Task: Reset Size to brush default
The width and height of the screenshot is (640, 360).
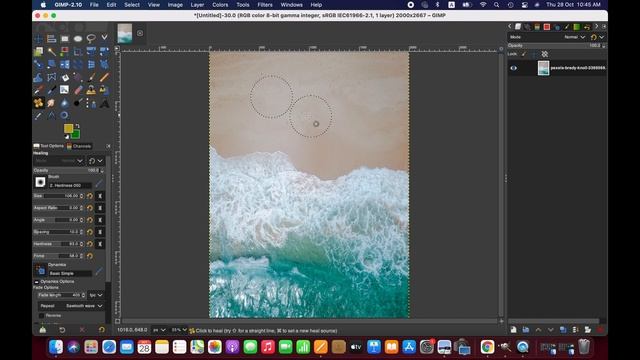Action: (x=90, y=196)
